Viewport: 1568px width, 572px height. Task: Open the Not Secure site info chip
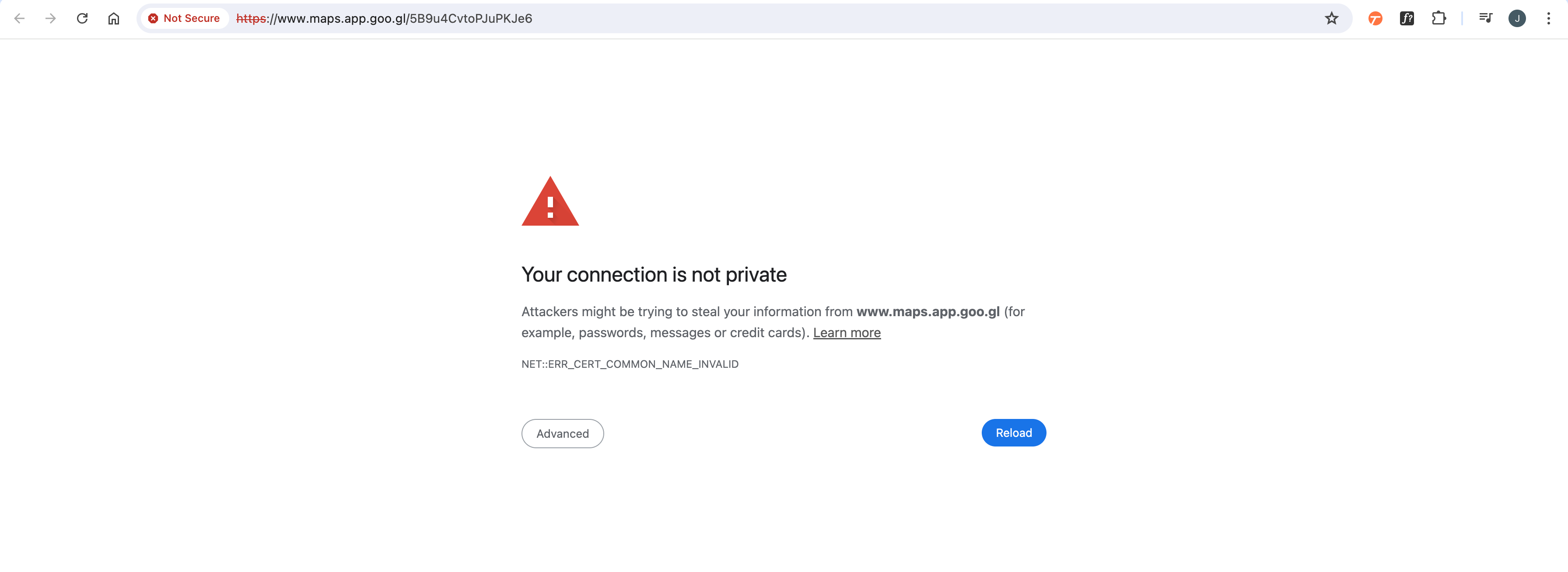[x=184, y=18]
